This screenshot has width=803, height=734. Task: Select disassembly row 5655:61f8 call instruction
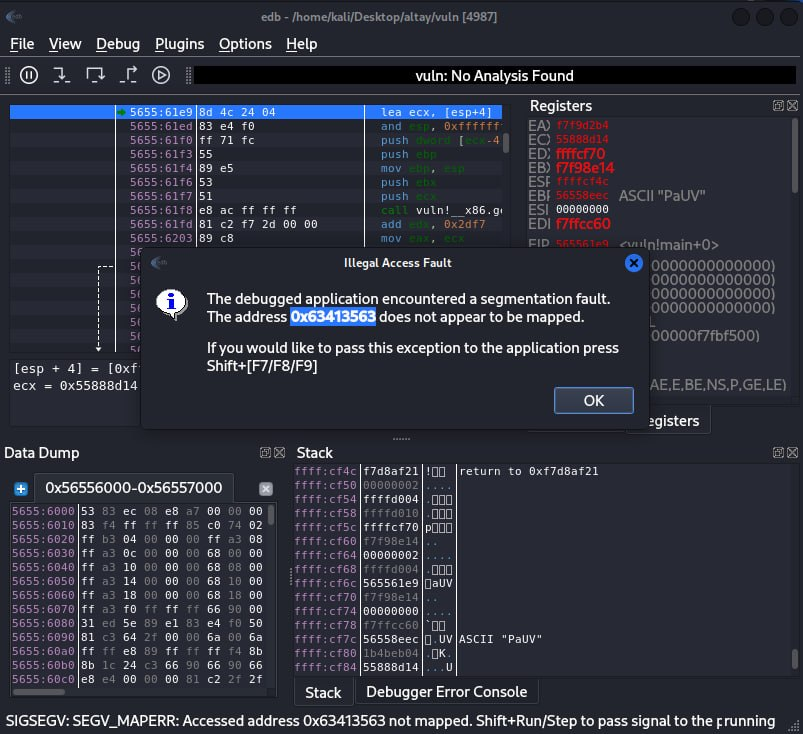[256, 210]
